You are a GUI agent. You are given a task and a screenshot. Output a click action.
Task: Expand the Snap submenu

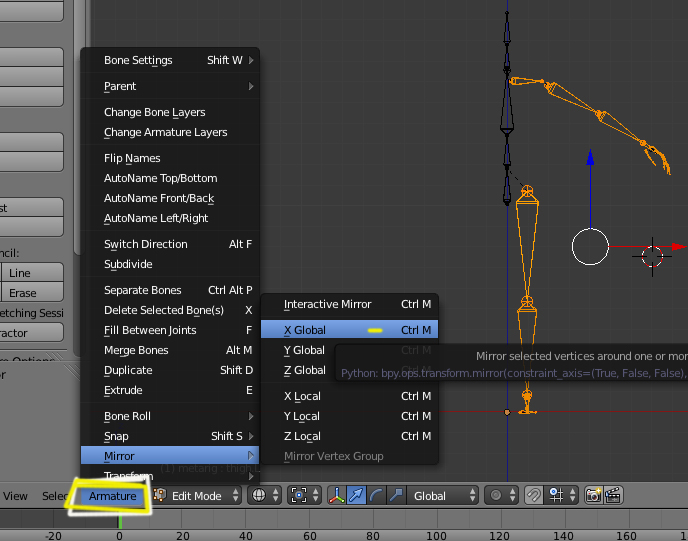click(170, 436)
